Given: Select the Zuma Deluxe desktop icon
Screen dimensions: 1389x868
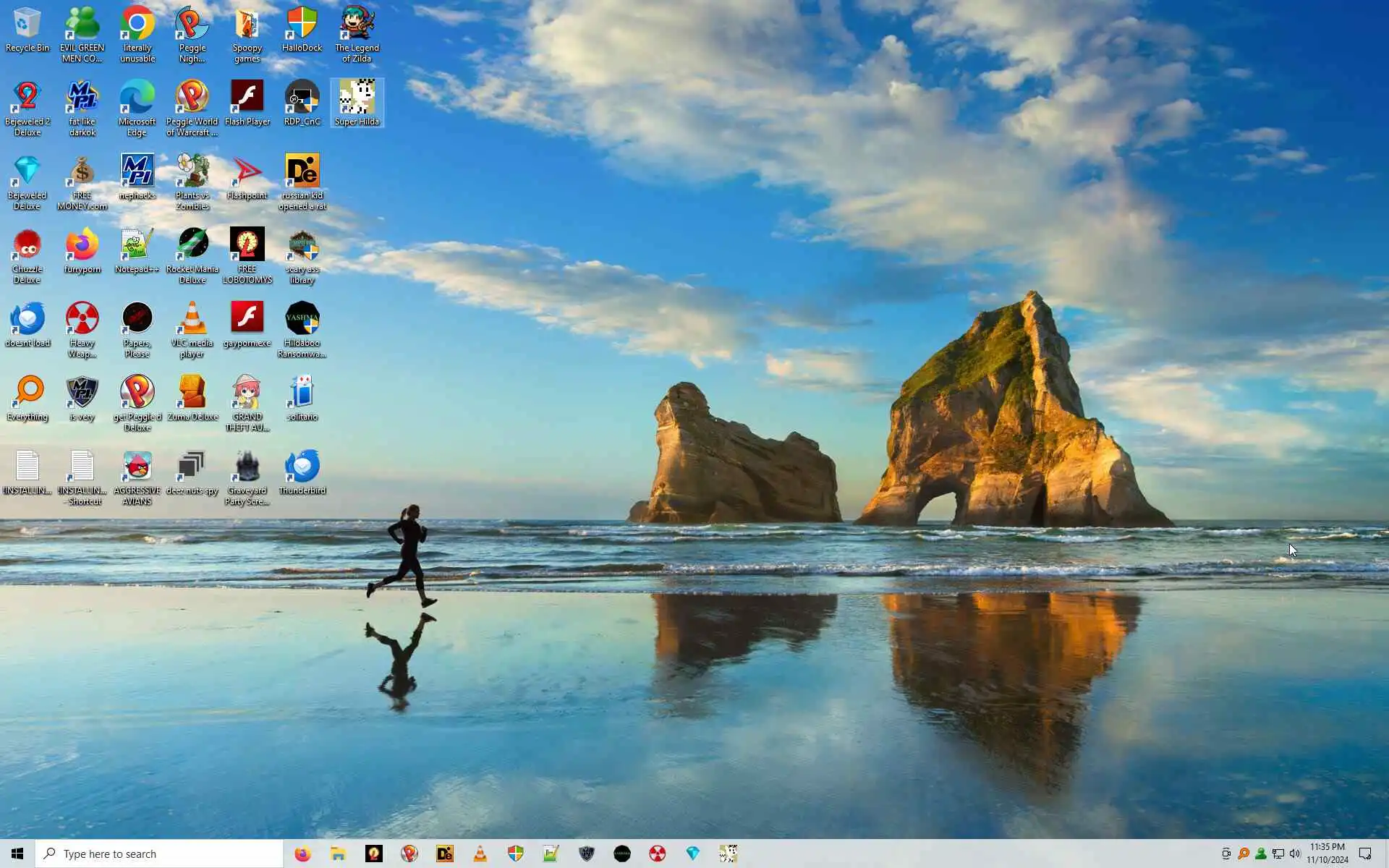Looking at the screenshot, I should pyautogui.click(x=192, y=393).
